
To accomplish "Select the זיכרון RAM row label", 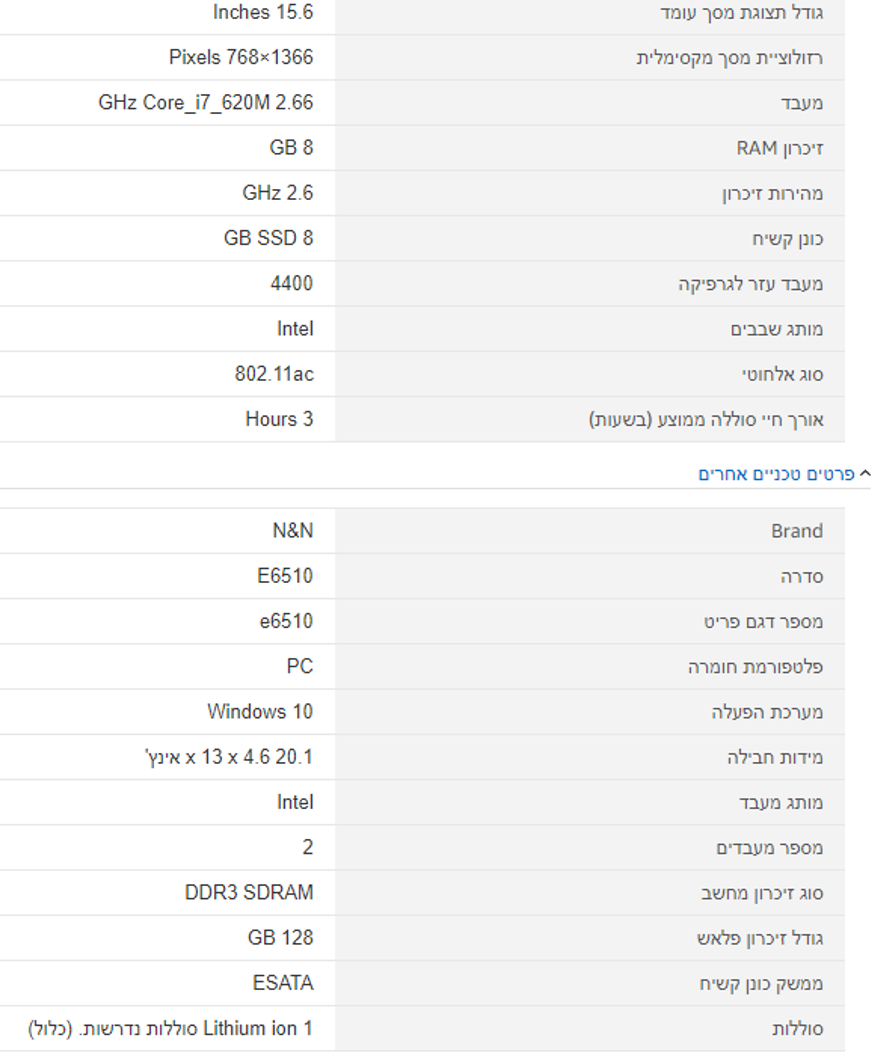I will coord(780,148).
